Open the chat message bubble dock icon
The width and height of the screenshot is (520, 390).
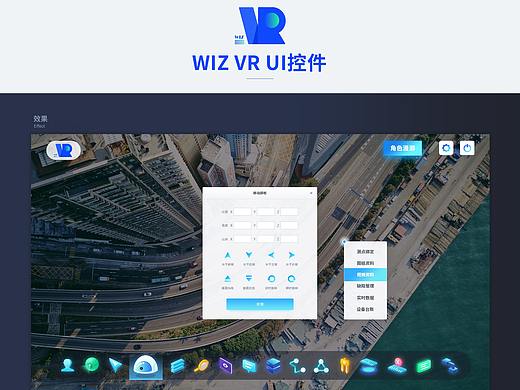[249, 366]
